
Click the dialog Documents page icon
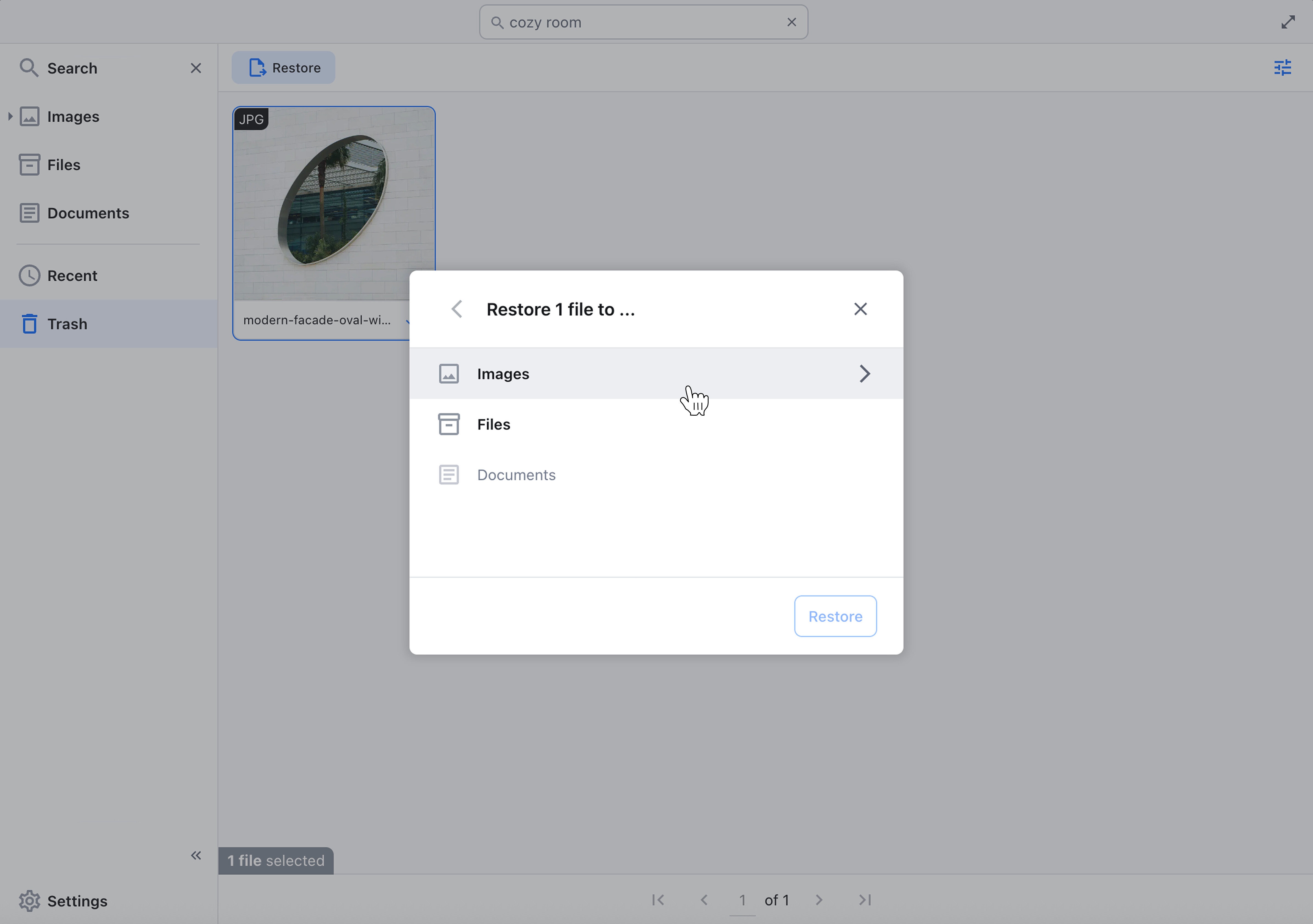(449, 475)
